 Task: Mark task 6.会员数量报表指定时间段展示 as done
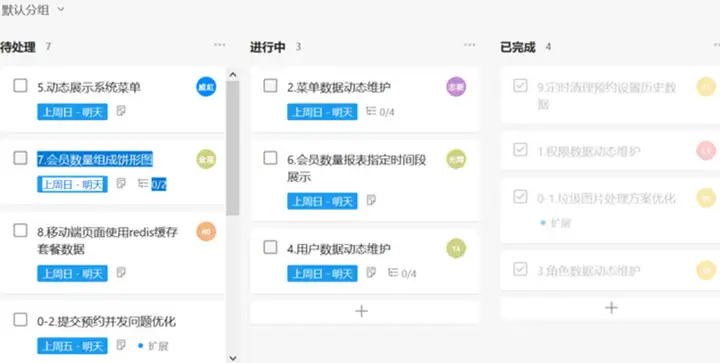click(270, 158)
